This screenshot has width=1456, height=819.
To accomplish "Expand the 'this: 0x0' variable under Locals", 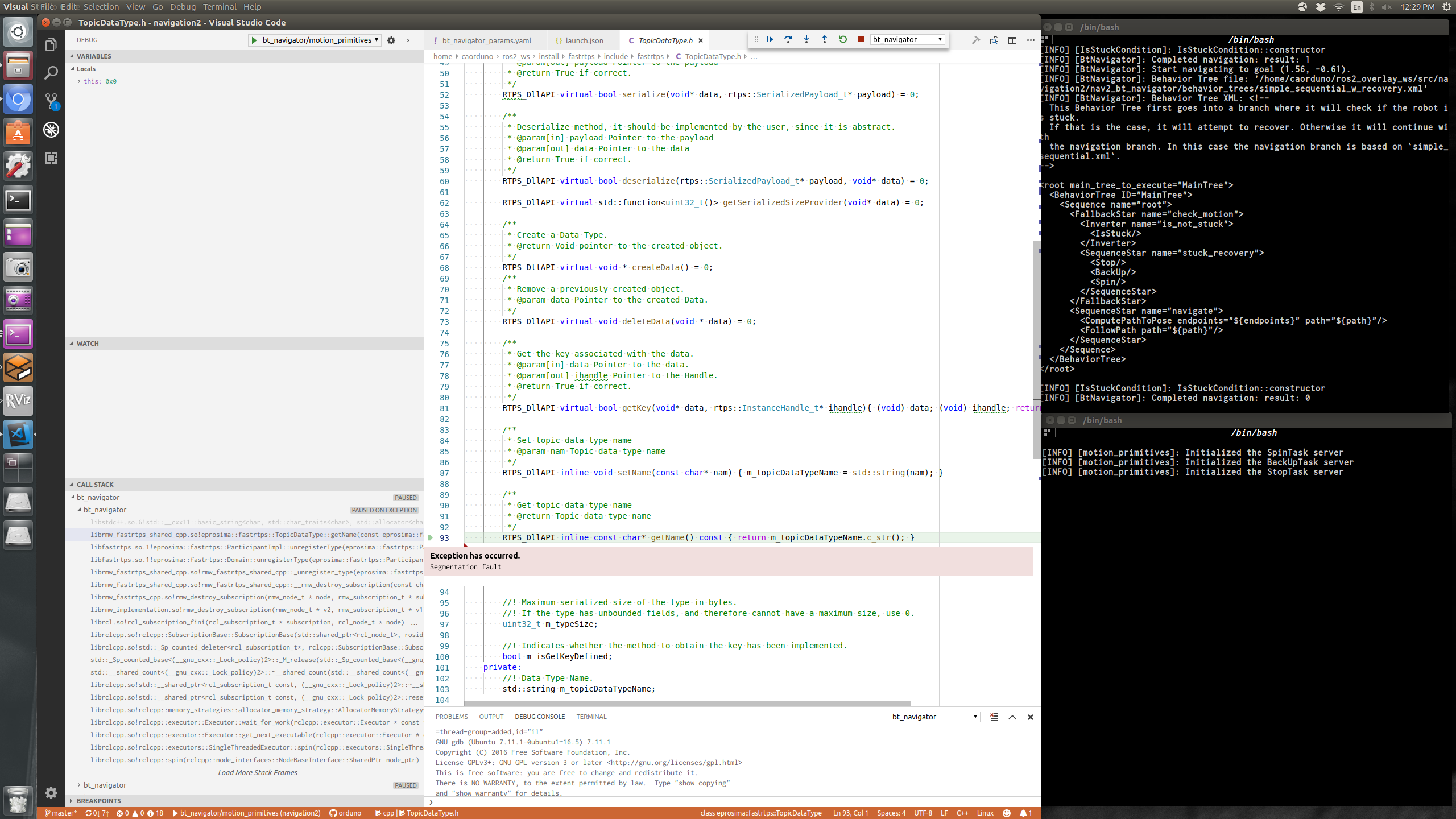I will [80, 81].
